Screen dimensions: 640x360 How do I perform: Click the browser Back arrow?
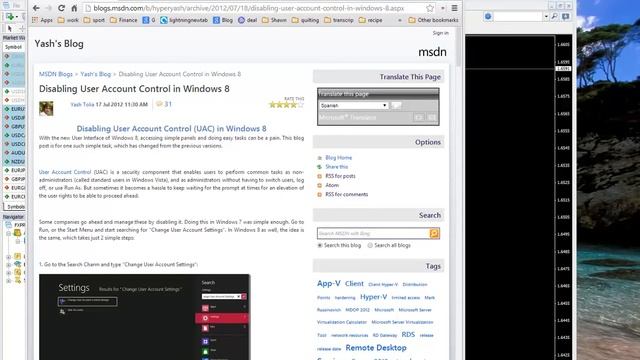click(x=36, y=8)
